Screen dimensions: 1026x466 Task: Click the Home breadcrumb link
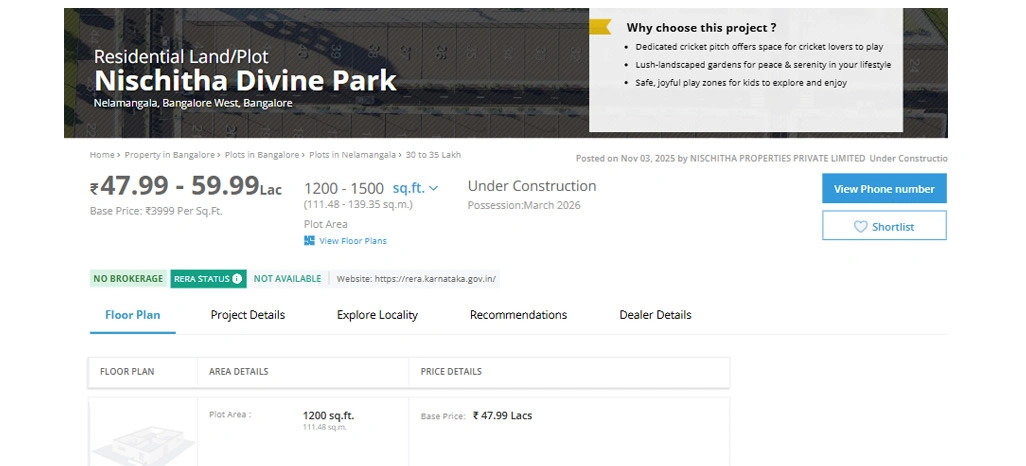[x=101, y=155]
